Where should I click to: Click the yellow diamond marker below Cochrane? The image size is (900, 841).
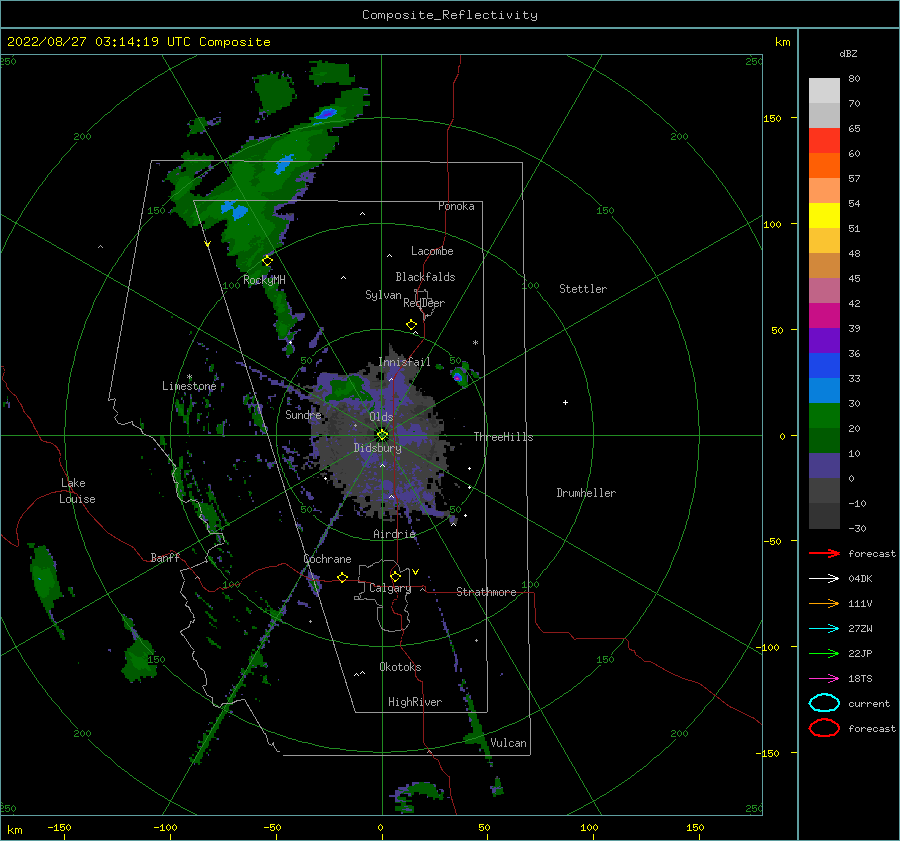343,577
